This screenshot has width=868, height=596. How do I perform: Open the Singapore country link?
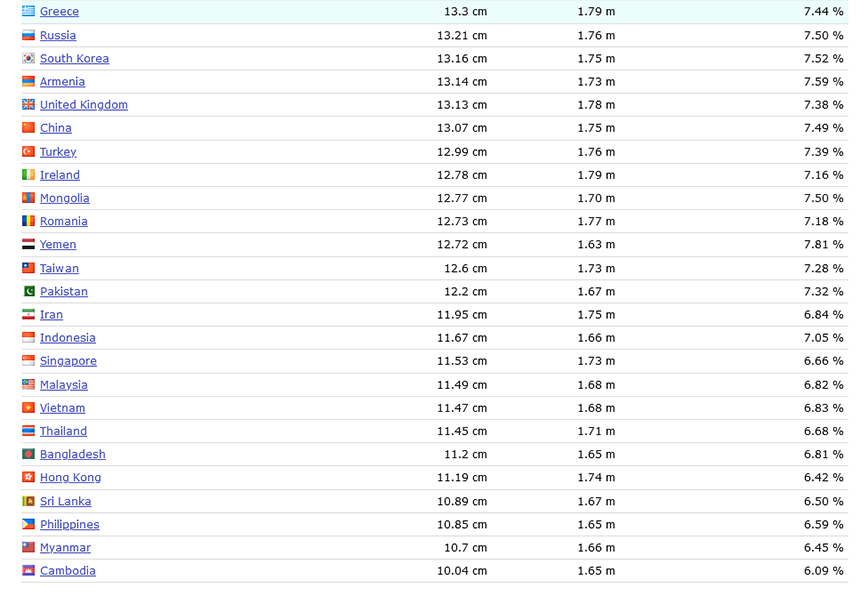(68, 361)
